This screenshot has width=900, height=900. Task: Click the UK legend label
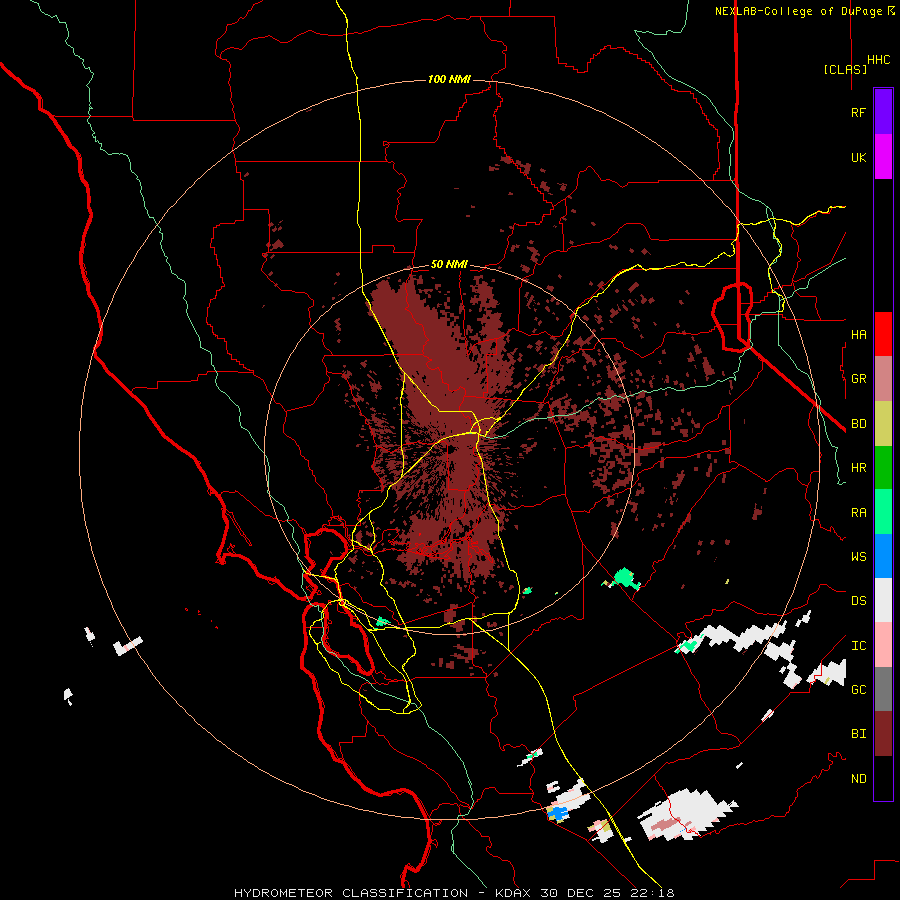point(858,157)
